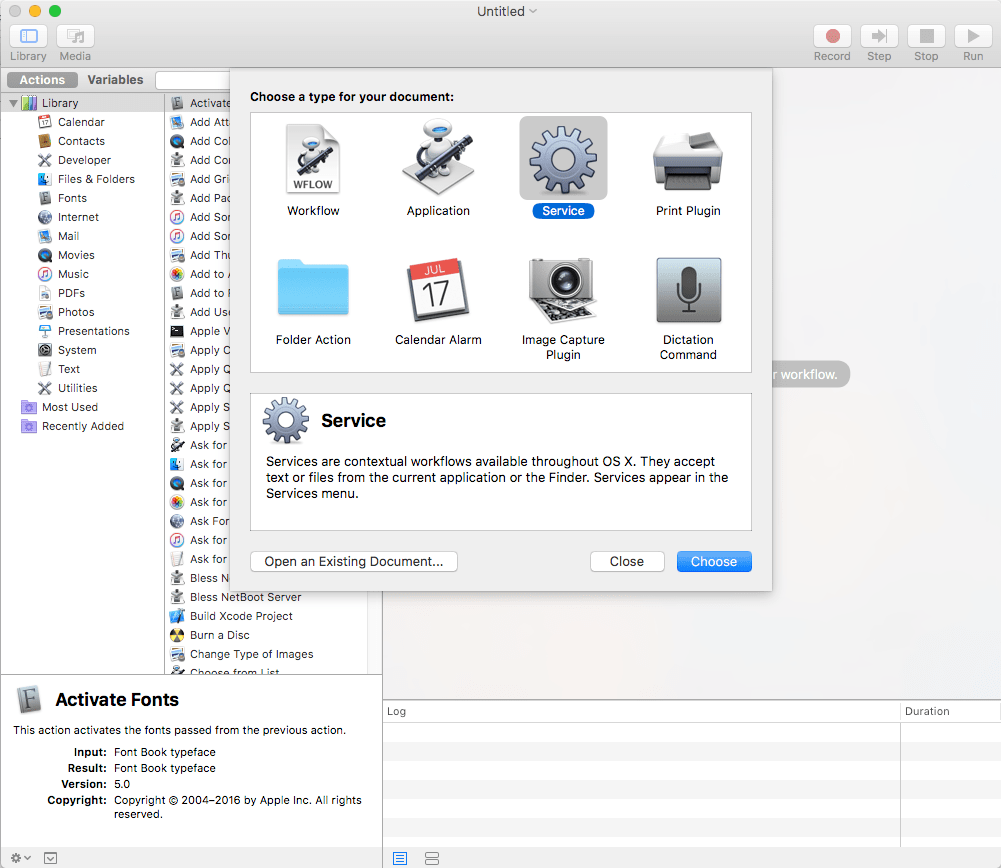This screenshot has width=1001, height=868.
Task: Open the gear action menu at bottom-left
Action: [20, 858]
